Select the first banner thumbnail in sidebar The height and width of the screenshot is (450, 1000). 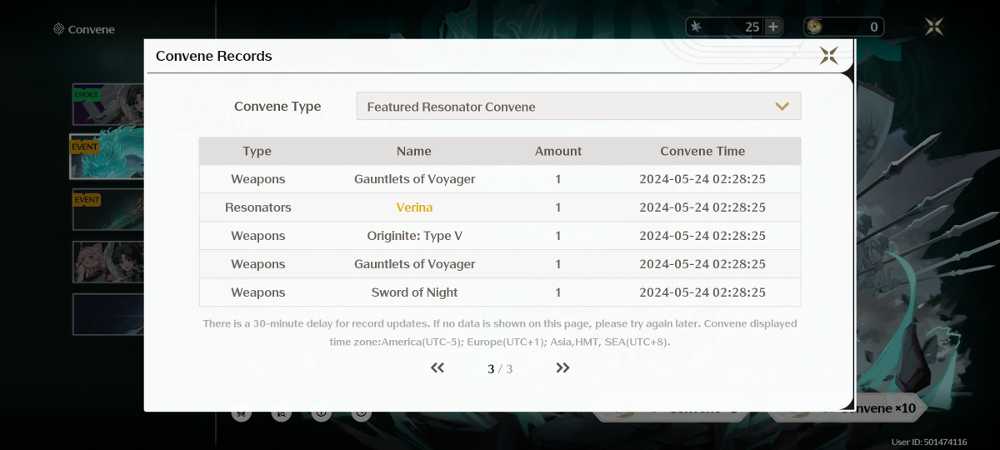108,105
